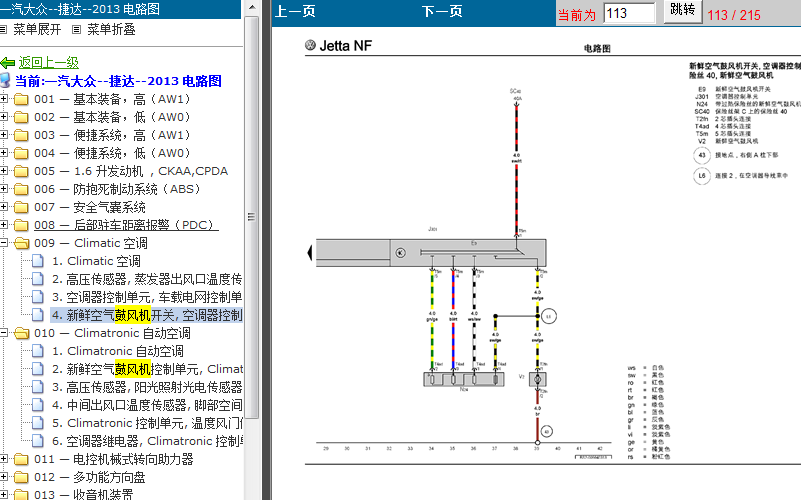Open 2. 高压传感器, 蒸发器出风口温度 diagram
Screen dimensions: 801x500
point(147,279)
